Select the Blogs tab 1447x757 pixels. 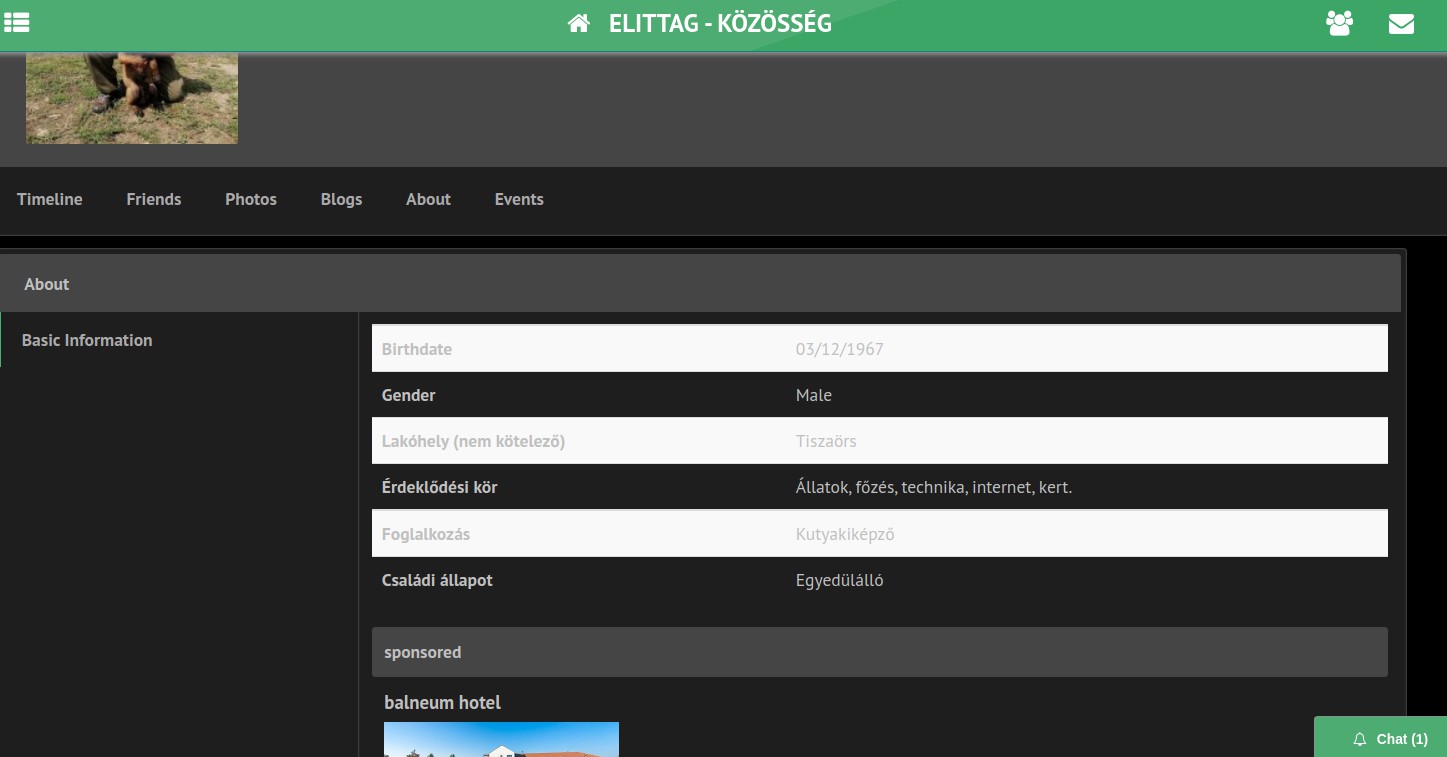click(x=341, y=199)
